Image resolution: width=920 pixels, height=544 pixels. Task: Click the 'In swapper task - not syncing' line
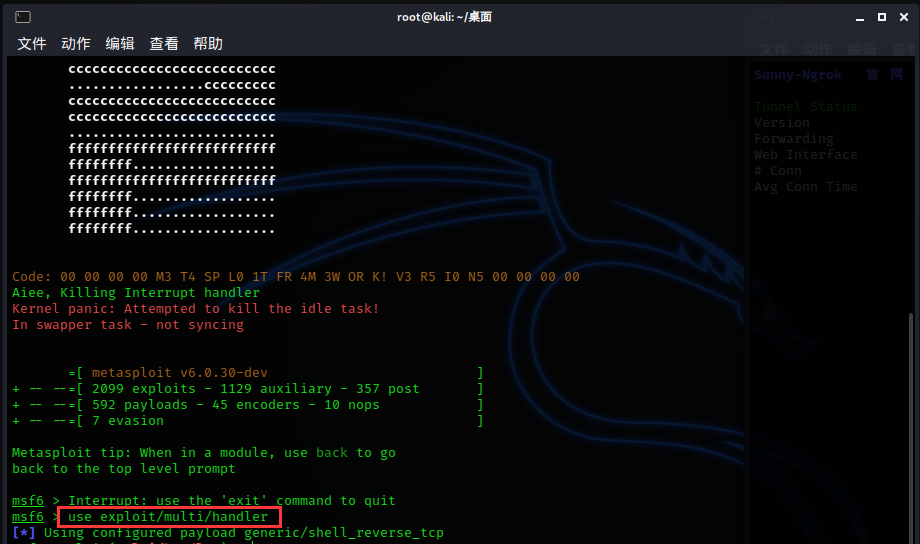(x=127, y=325)
